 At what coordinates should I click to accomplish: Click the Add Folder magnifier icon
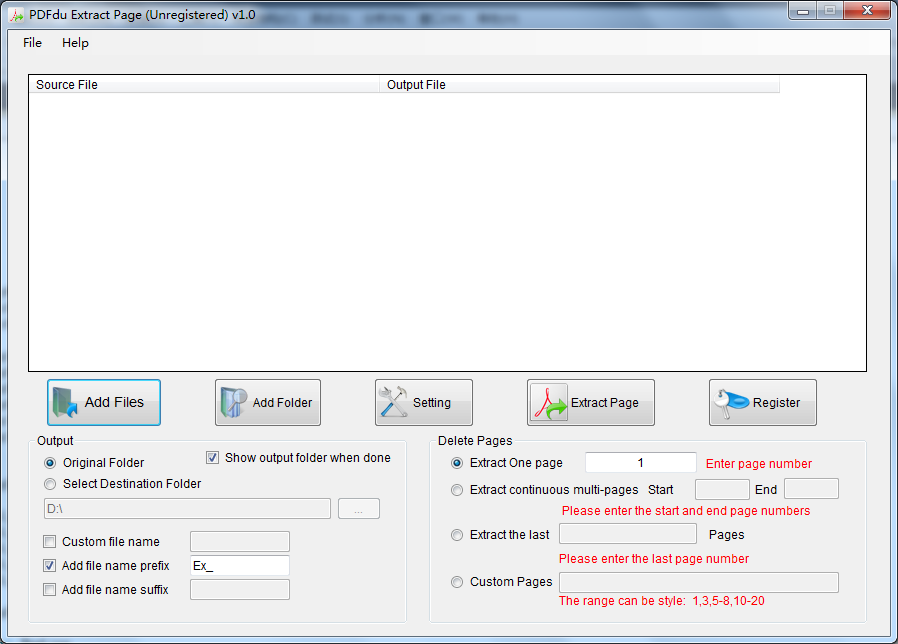click(x=234, y=402)
